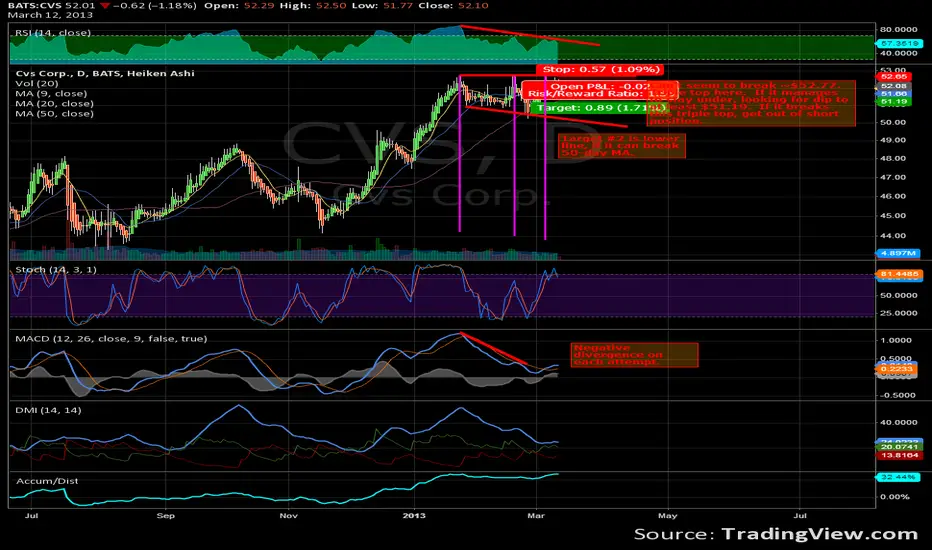Click the 46.00 price axis label

pos(894,196)
